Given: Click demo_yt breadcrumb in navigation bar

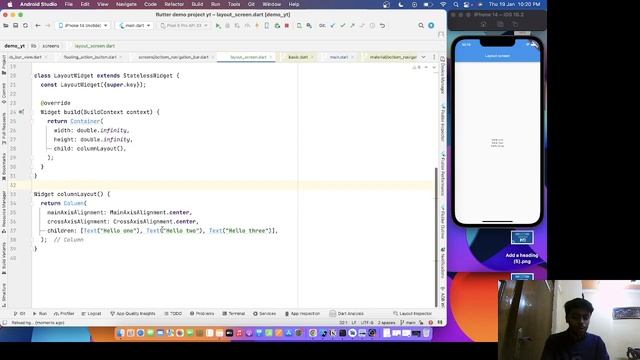Looking at the screenshot, I should point(14,46).
